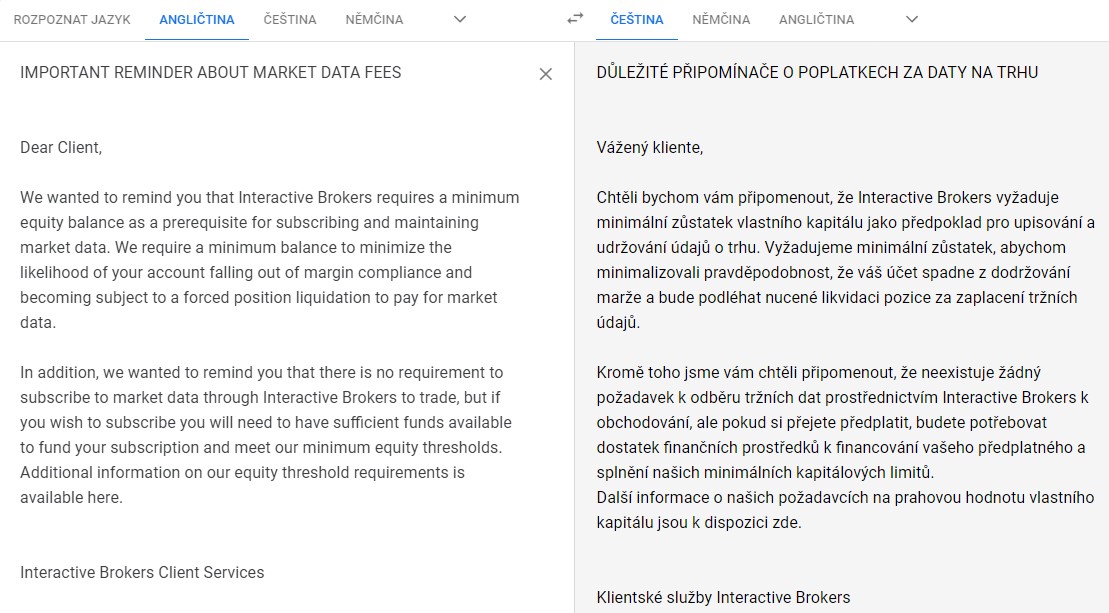Swap the source and target languages
Viewport: 1109px width, 613px height.
(573, 18)
